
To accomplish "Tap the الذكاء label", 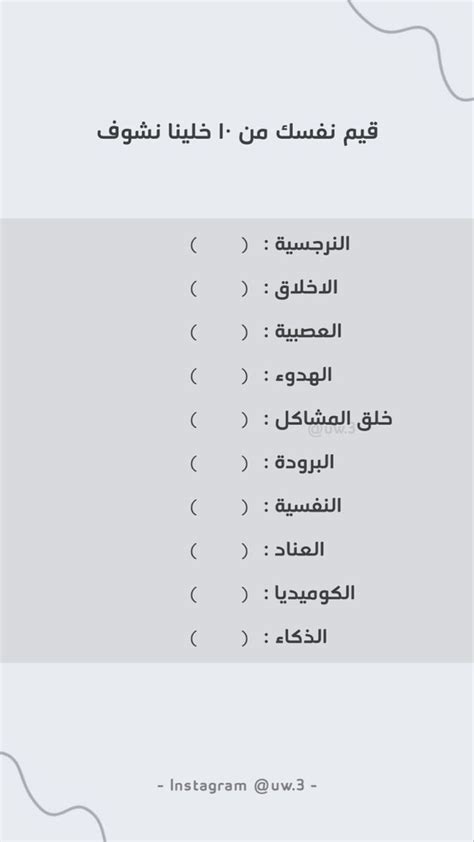I will pyautogui.click(x=301, y=637).
